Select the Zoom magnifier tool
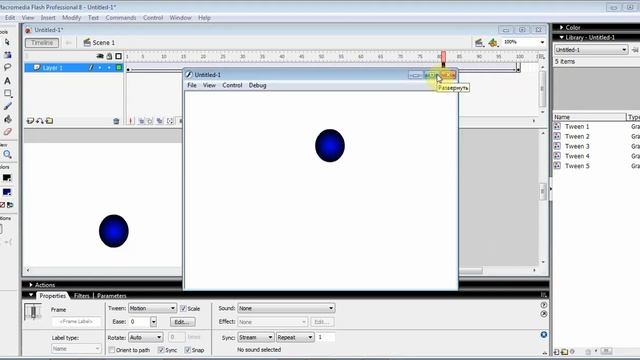The width and height of the screenshot is (640, 360). point(7,154)
